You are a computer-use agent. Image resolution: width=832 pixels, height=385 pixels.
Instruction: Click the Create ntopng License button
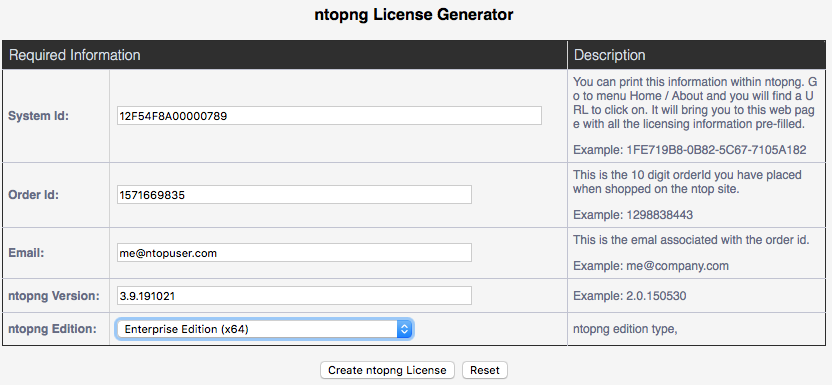pyautogui.click(x=387, y=370)
